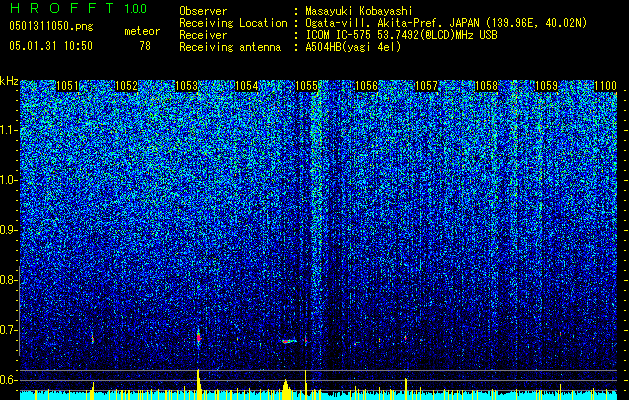This screenshot has width=629, height=400.
Task: Click the date stamp 05.01.31 10:50
Action: click(x=51, y=46)
